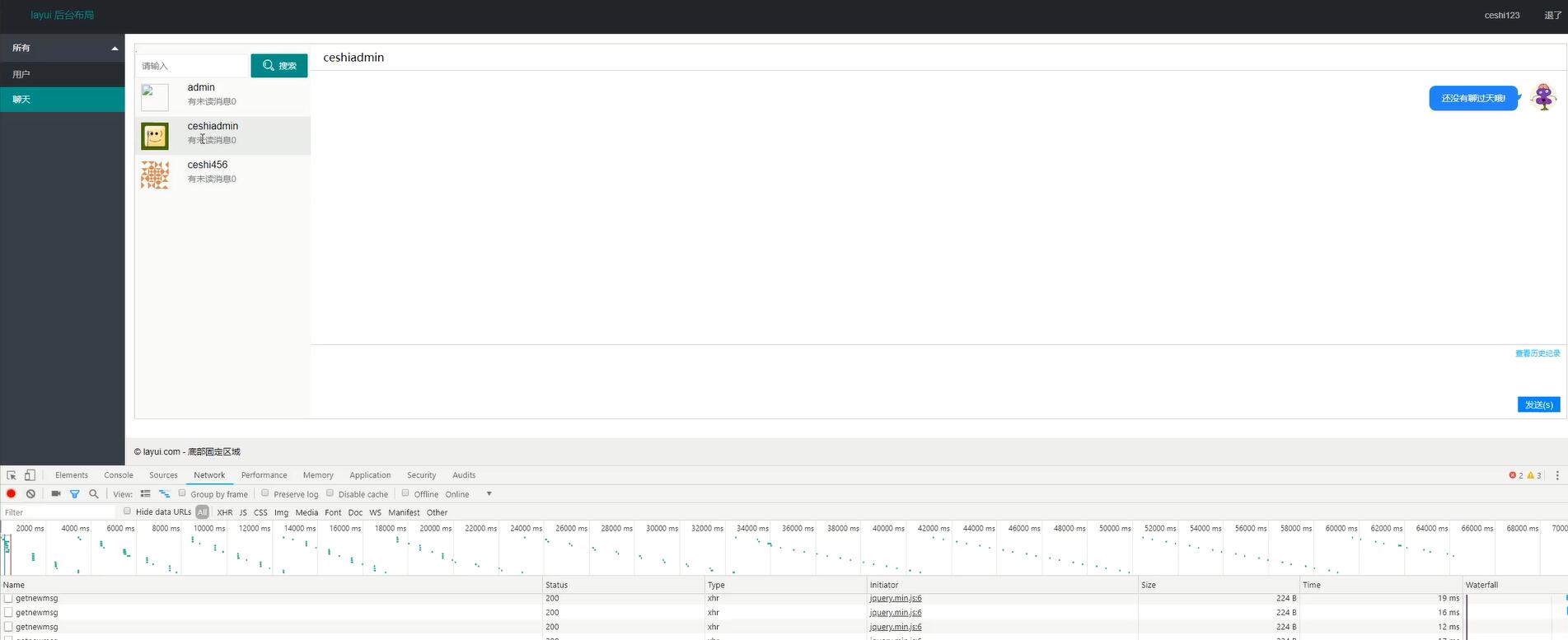
Task: Sort requests by the Status column
Action: pos(624,585)
